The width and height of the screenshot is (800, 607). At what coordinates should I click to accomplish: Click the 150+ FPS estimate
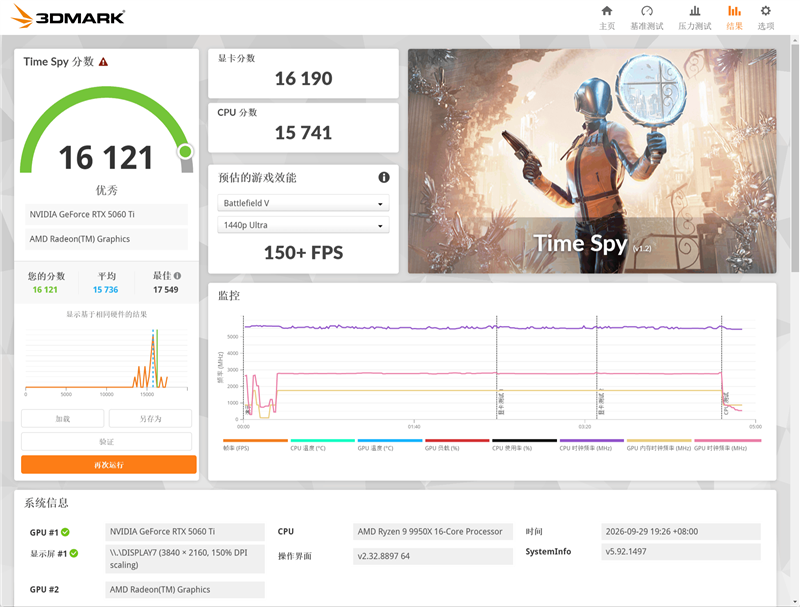click(x=304, y=252)
